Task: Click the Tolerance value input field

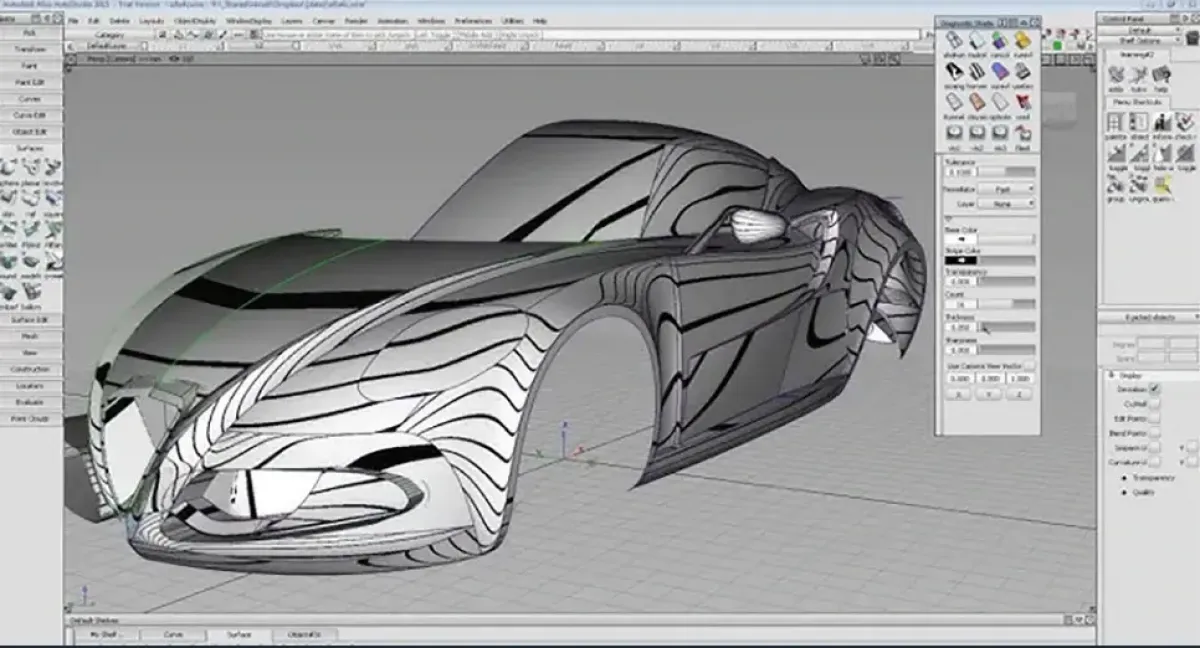Action: point(959,172)
